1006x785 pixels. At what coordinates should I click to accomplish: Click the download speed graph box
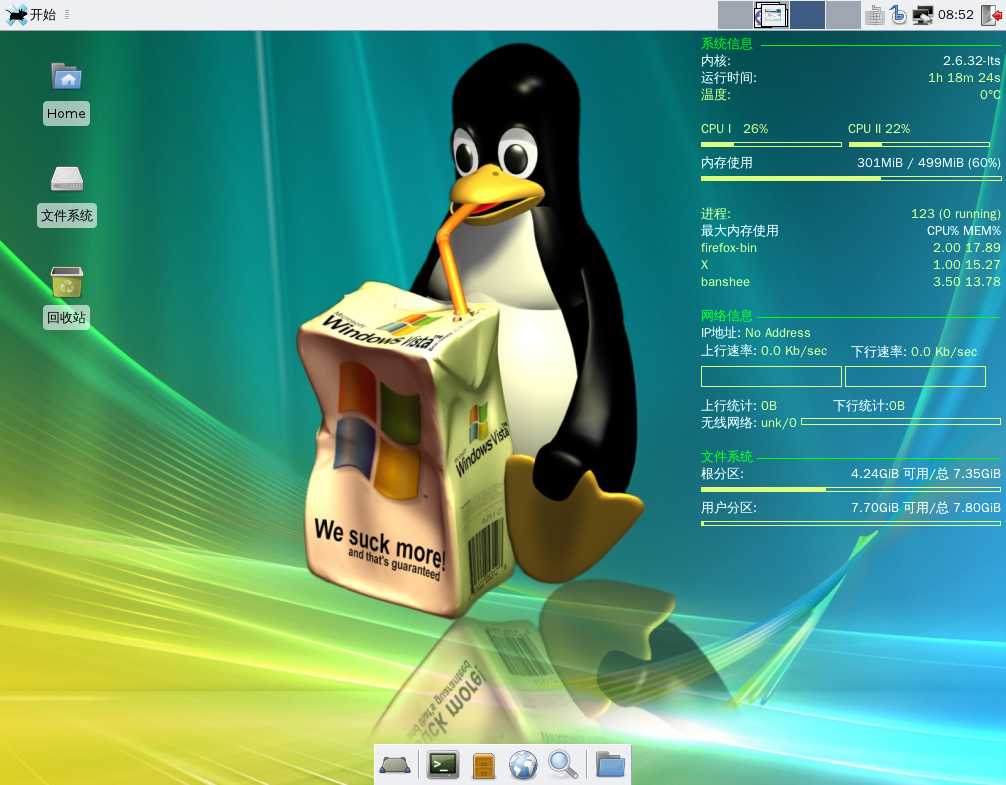click(x=916, y=376)
